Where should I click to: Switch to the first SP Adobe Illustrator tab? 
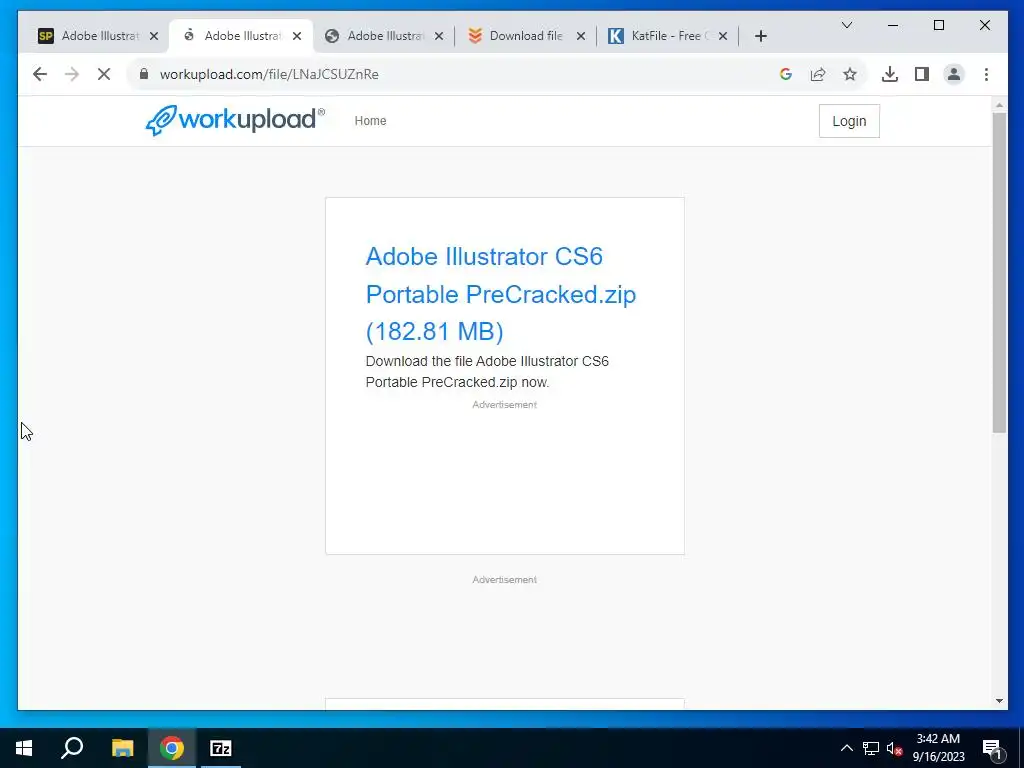(x=99, y=36)
